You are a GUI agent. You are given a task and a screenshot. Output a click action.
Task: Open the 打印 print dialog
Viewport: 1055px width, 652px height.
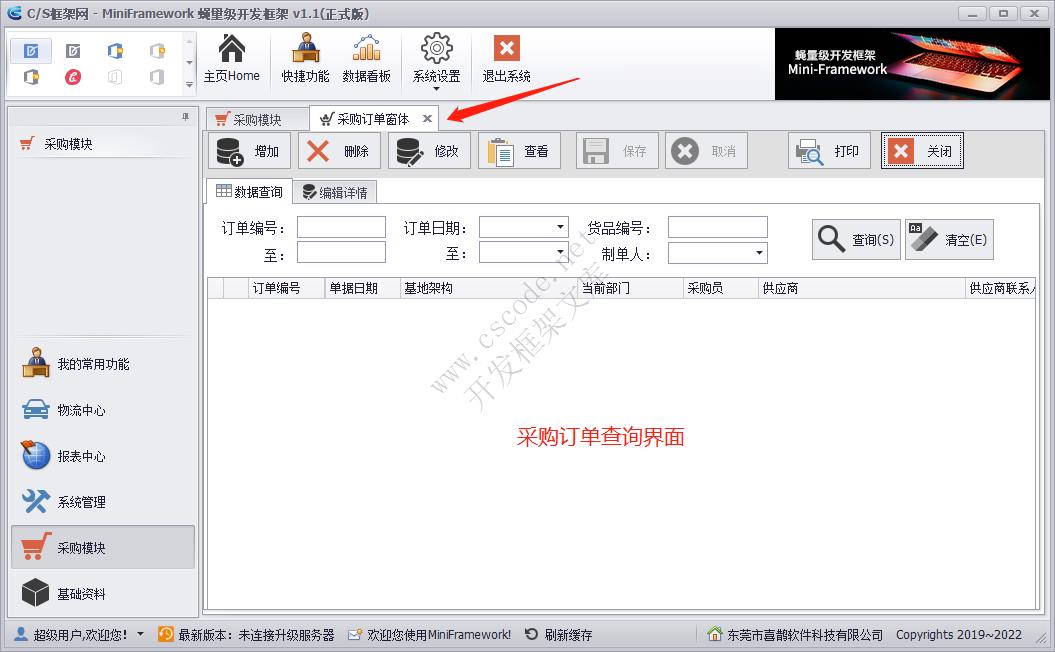(829, 151)
